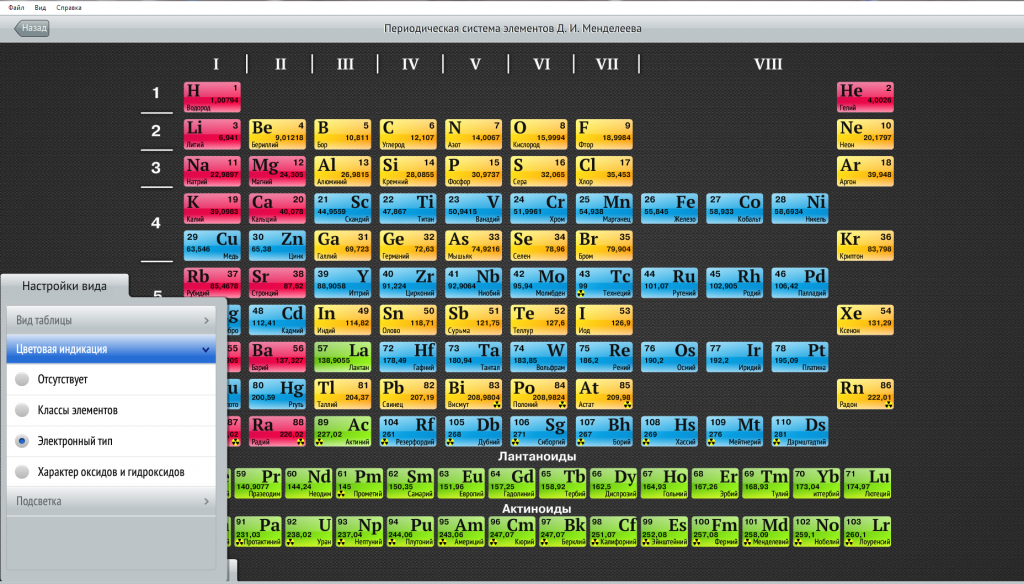
Task: Select the Darmstadtium (Ds) element tile
Action: pyautogui.click(x=800, y=430)
